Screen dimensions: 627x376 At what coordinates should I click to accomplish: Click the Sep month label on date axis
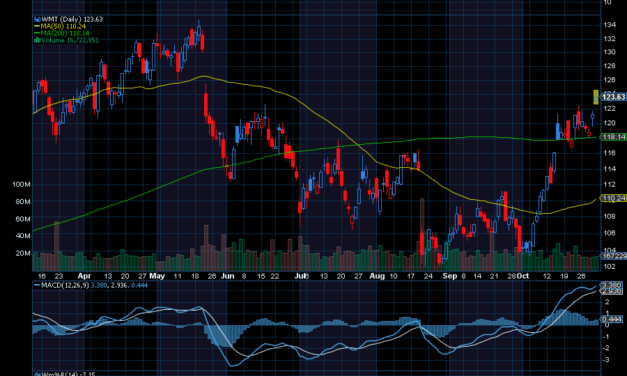coord(450,276)
